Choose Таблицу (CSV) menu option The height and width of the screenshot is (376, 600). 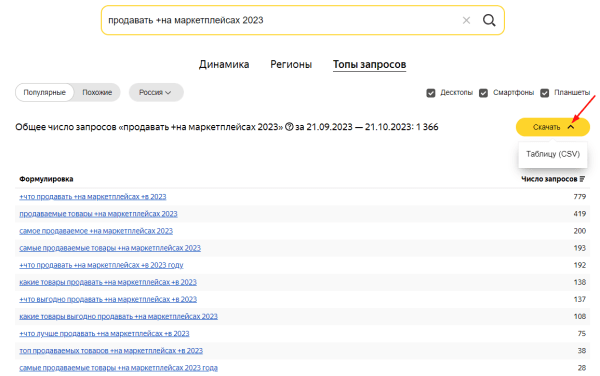point(553,154)
